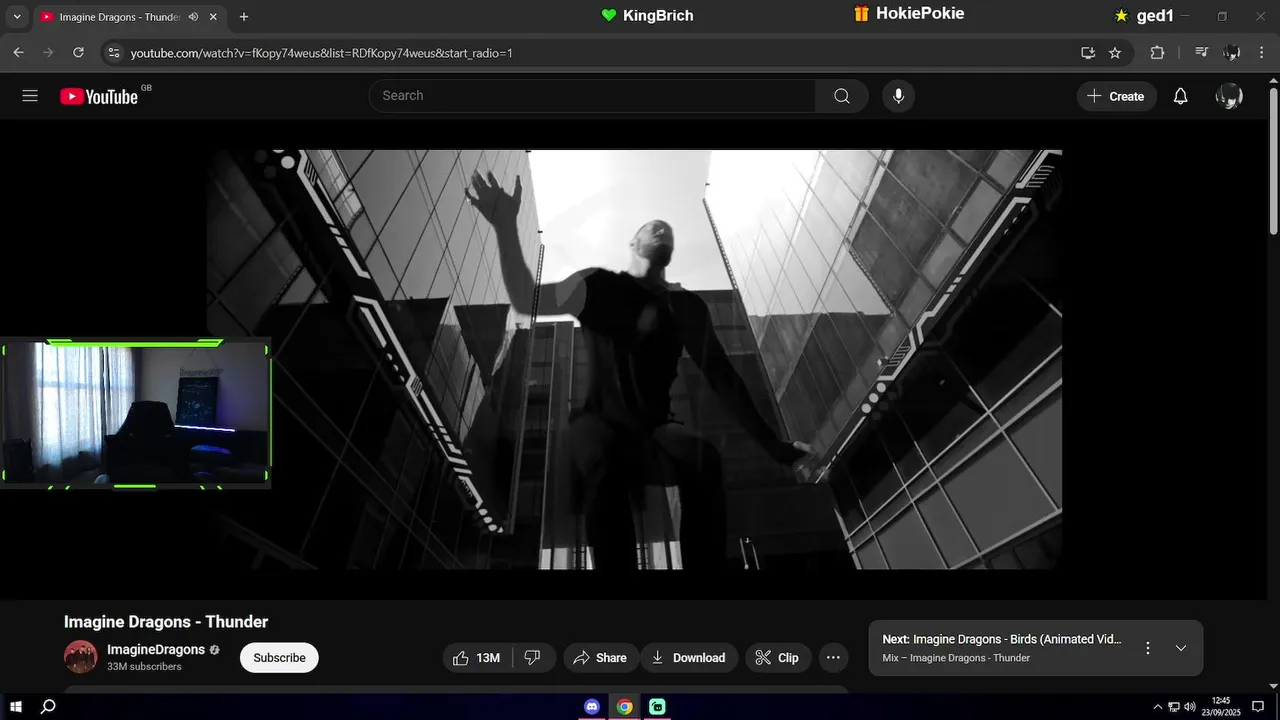Click the Create video button
The height and width of the screenshot is (720, 1280).
tap(1117, 96)
